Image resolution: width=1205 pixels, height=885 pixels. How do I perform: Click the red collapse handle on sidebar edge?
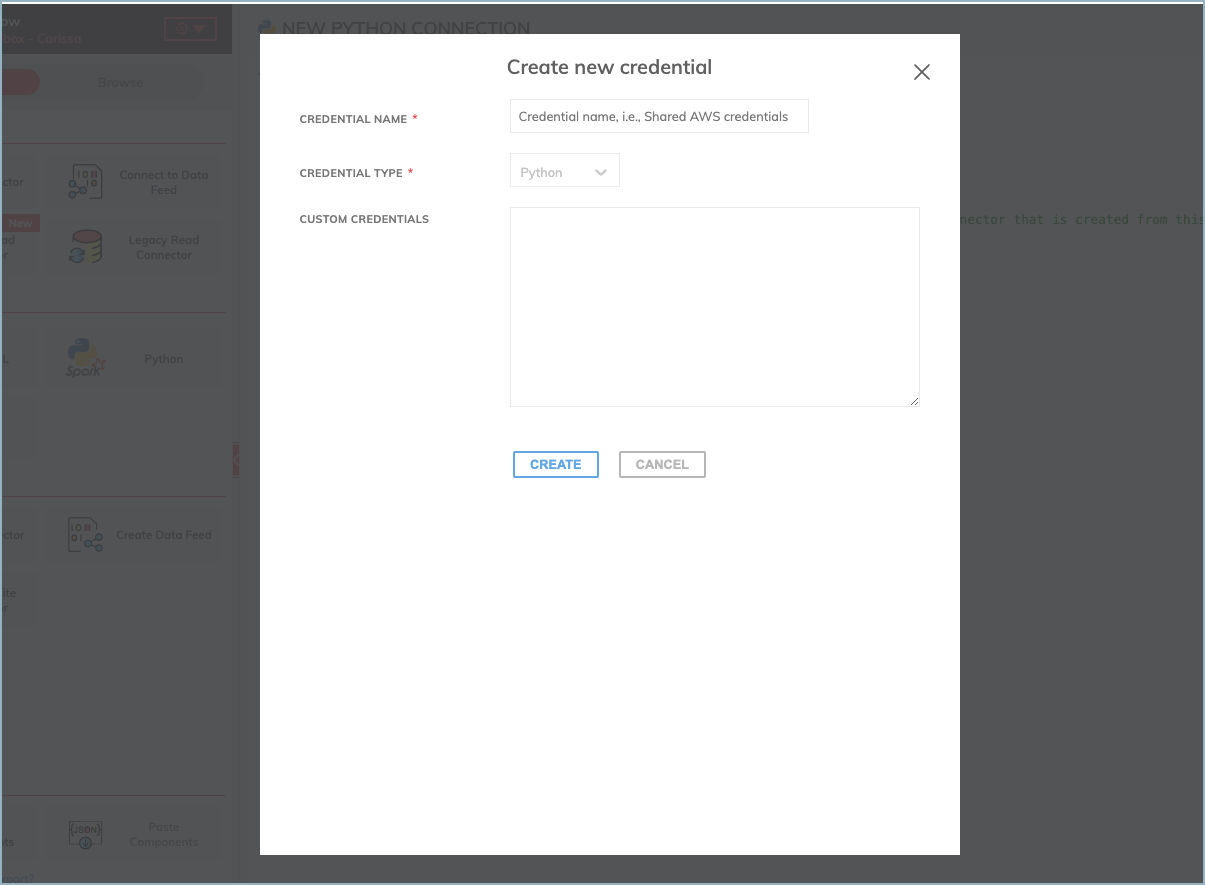tap(236, 460)
